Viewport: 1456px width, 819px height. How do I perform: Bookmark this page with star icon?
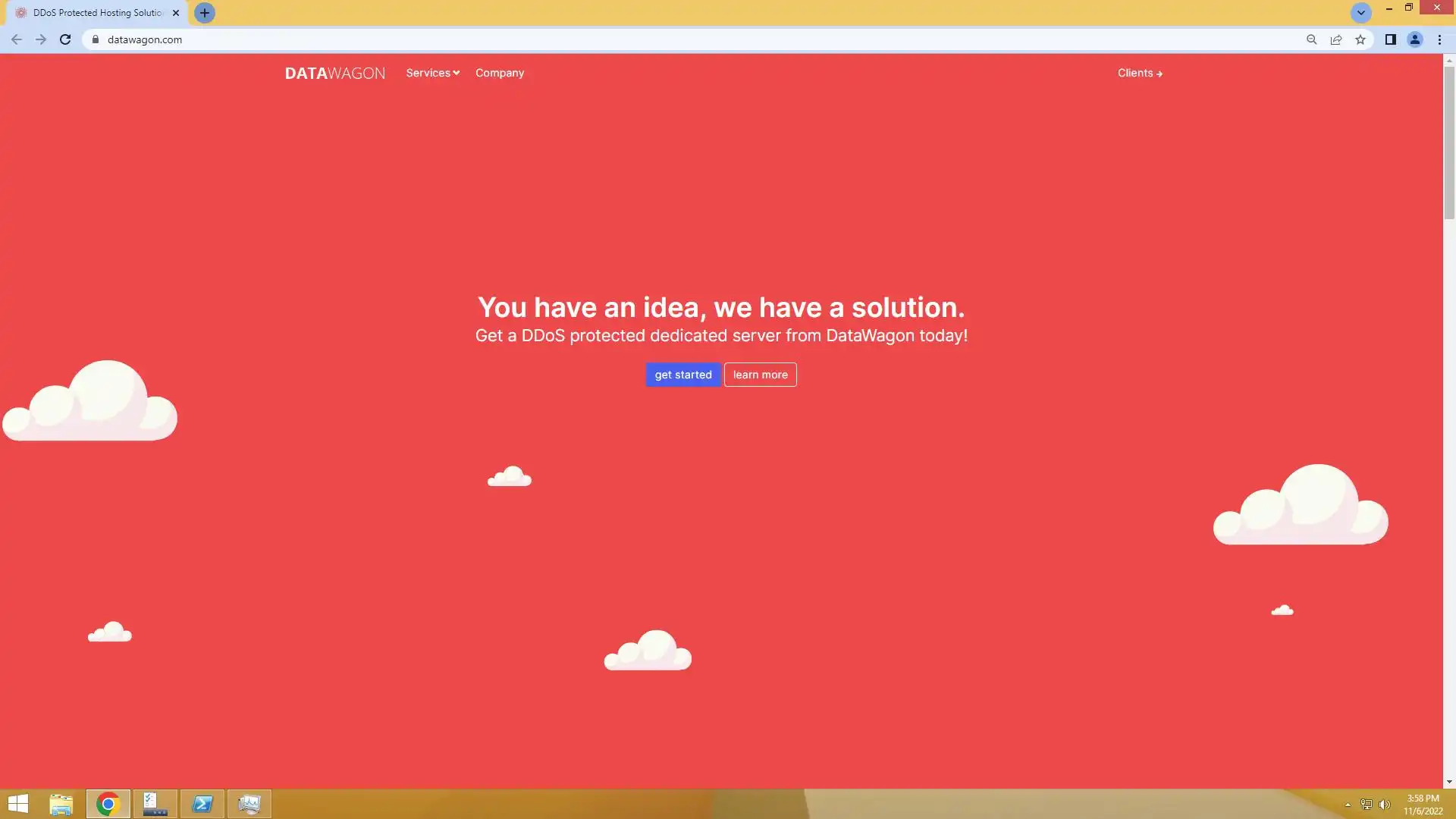click(x=1360, y=39)
